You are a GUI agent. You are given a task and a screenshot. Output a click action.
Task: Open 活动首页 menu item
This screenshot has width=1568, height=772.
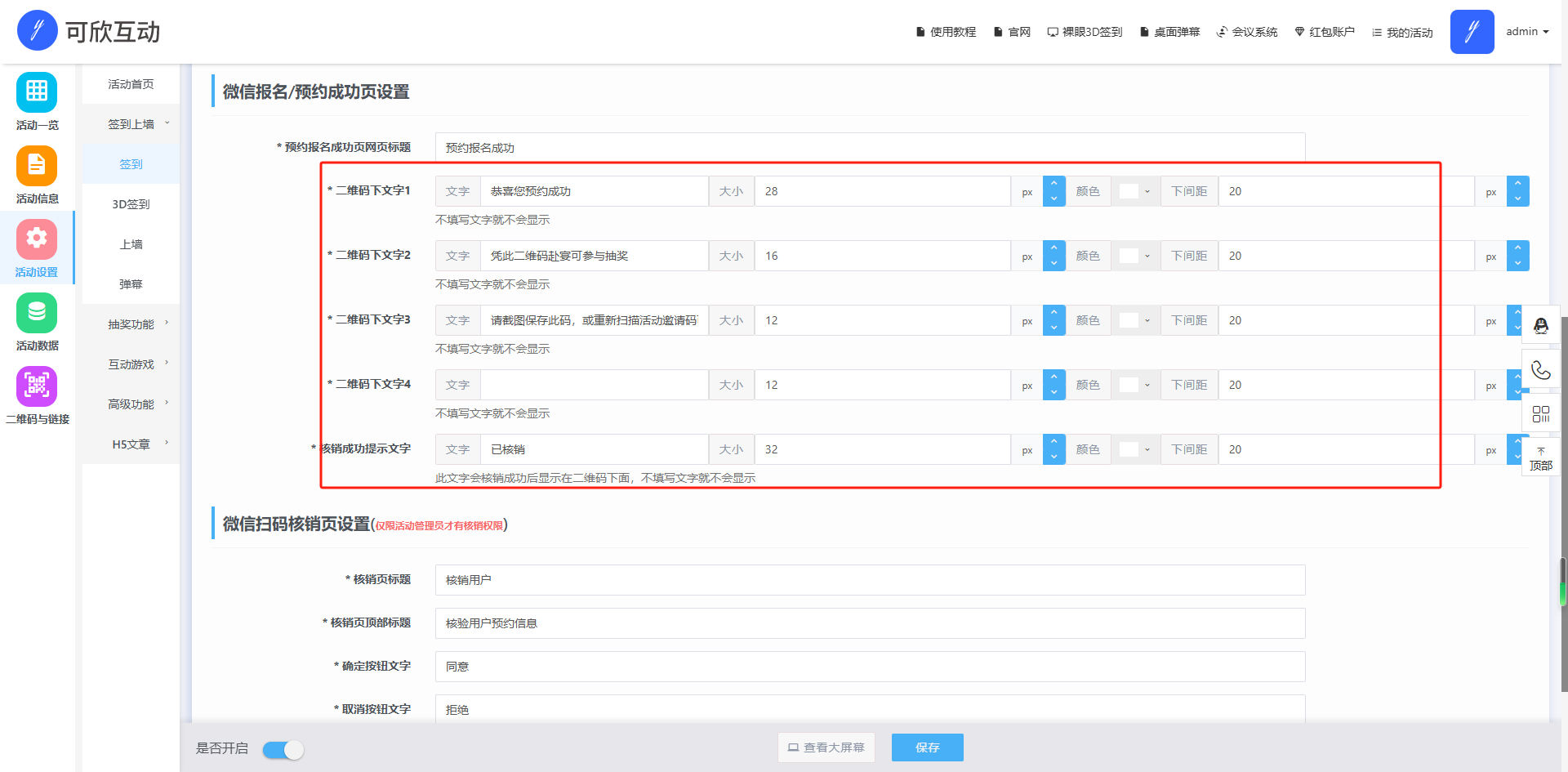[x=131, y=84]
